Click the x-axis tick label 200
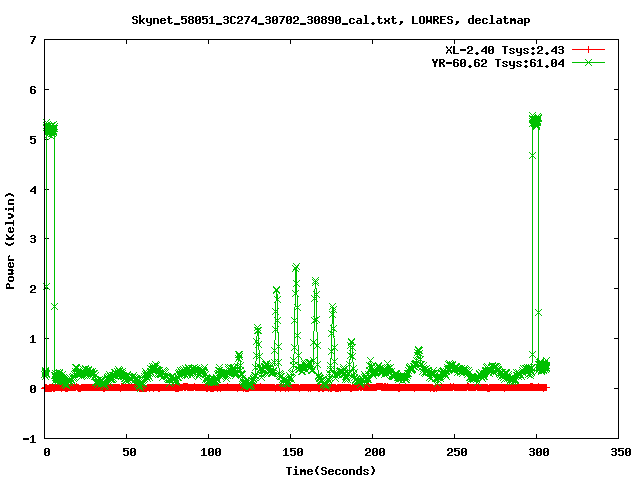Image resolution: width=640 pixels, height=480 pixels. tap(375, 452)
